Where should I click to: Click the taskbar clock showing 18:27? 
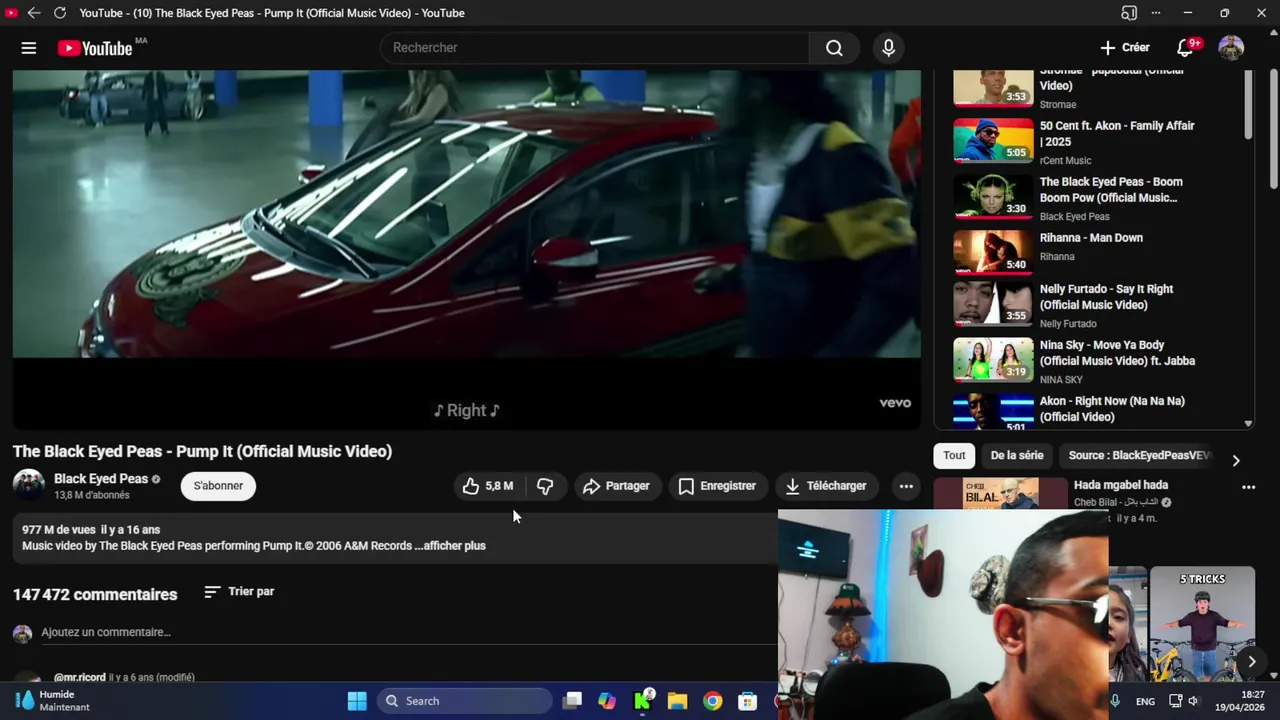coord(1238,701)
